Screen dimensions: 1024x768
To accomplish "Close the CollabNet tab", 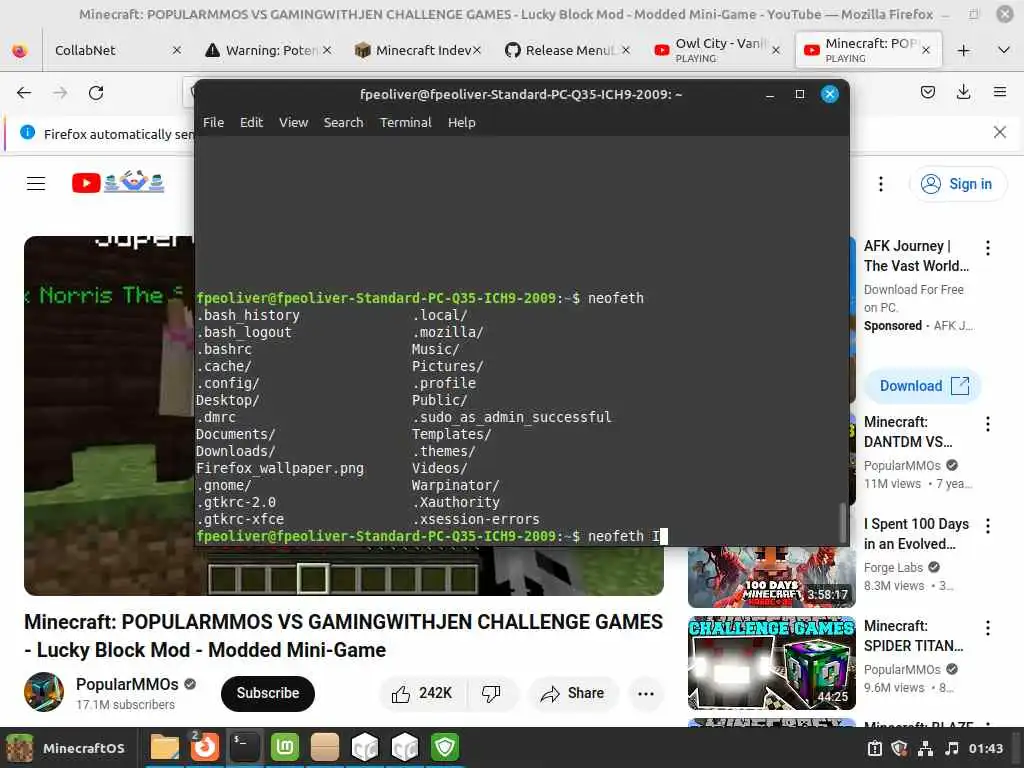I will (176, 50).
